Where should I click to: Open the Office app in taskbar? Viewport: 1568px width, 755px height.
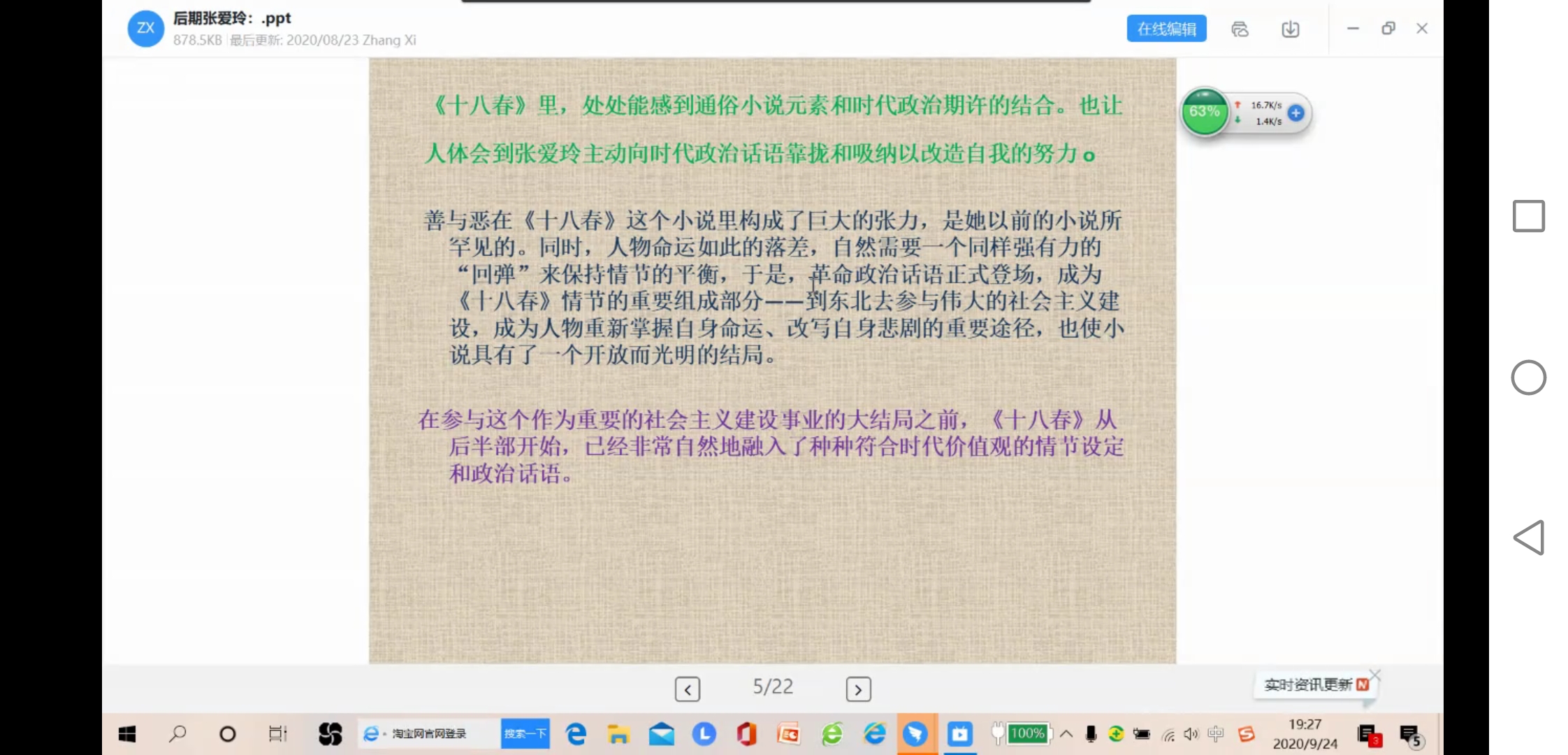pos(746,733)
